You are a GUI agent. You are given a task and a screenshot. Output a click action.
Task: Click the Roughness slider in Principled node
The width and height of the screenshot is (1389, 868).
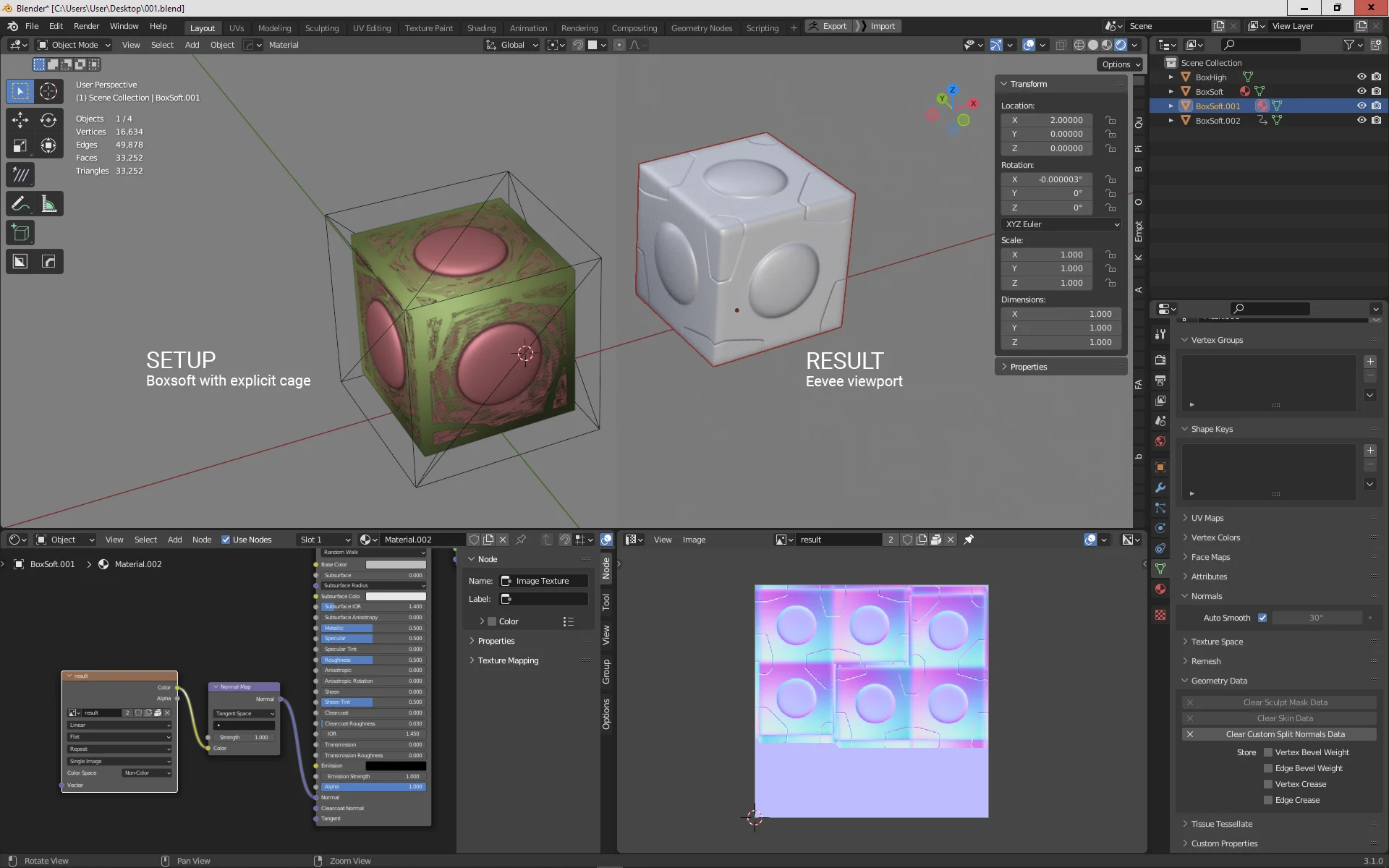373,660
